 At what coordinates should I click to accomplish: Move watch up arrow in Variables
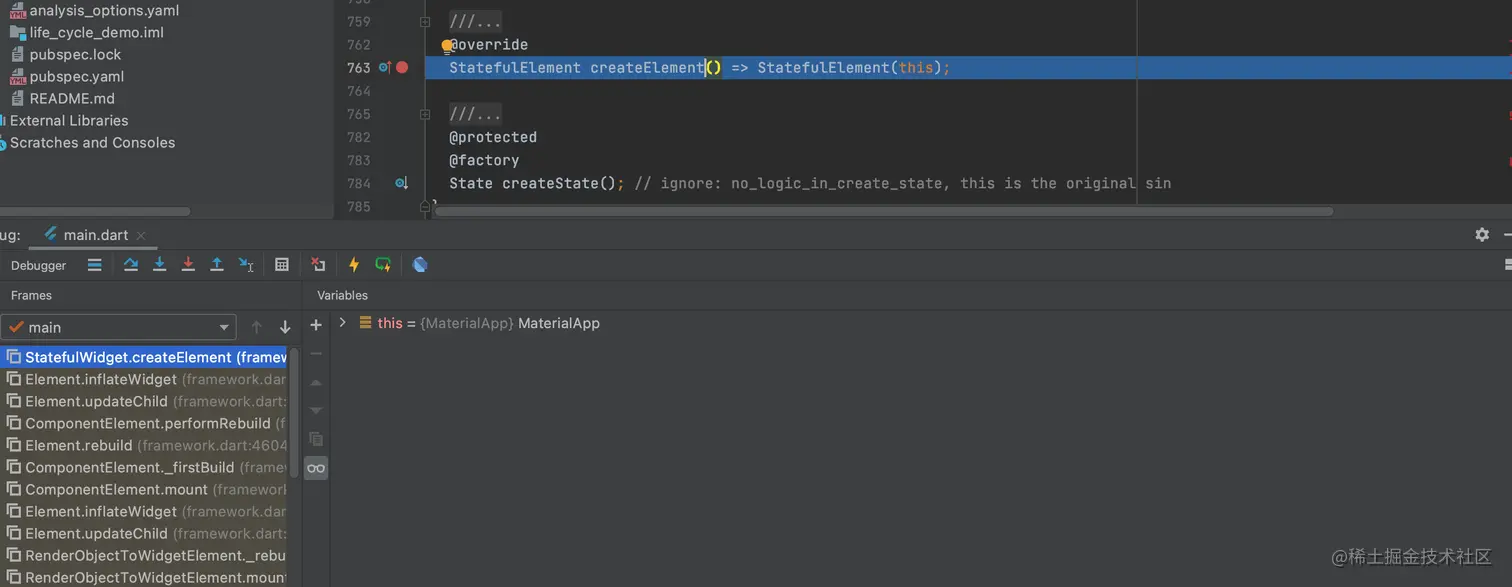tap(316, 383)
